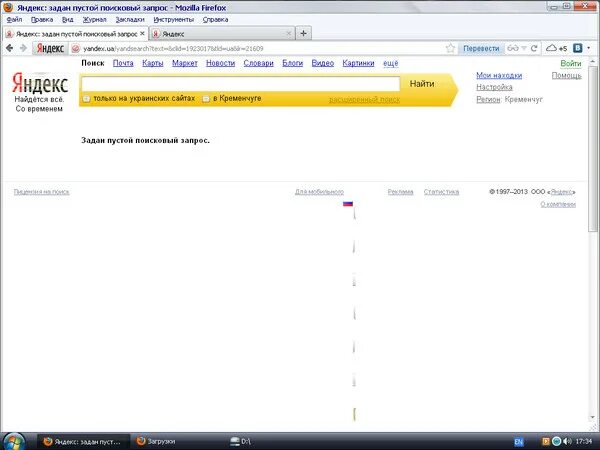Viewport: 600px width, 450px height.
Task: Tick 'только на украинских сайтах' checkbox
Action: coord(86,99)
